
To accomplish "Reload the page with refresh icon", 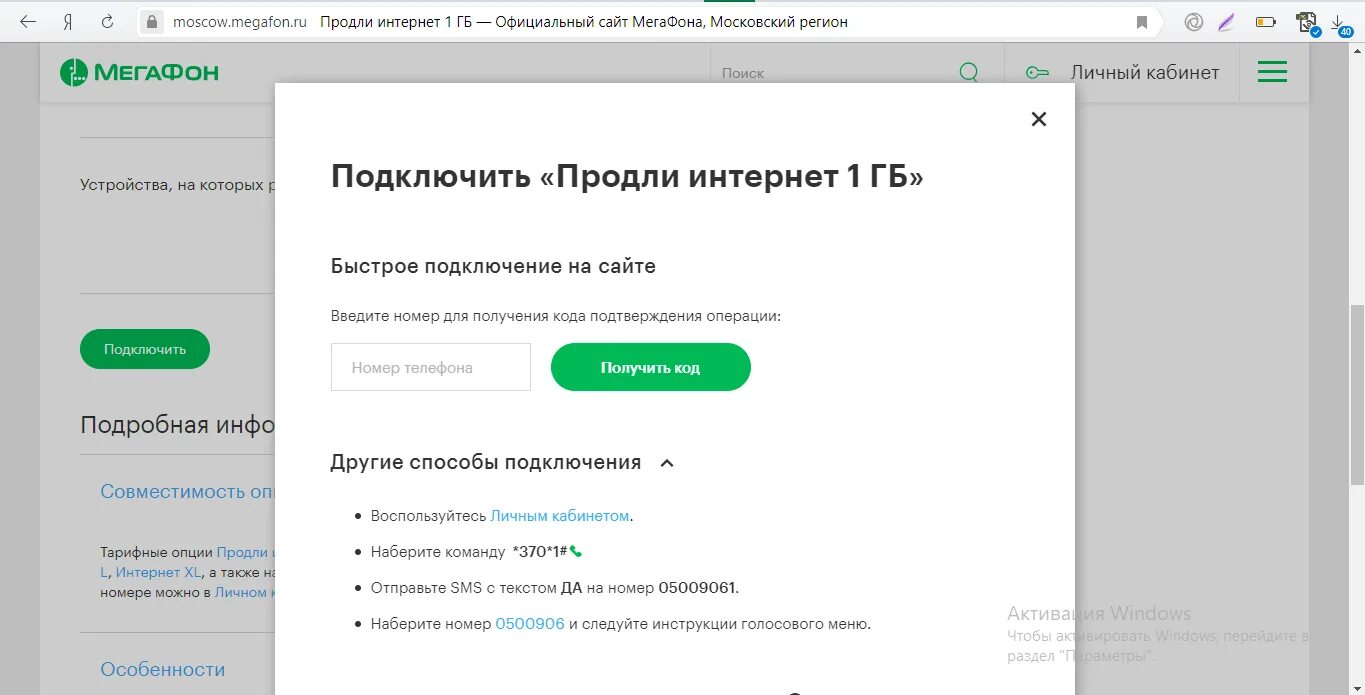I will [x=108, y=21].
